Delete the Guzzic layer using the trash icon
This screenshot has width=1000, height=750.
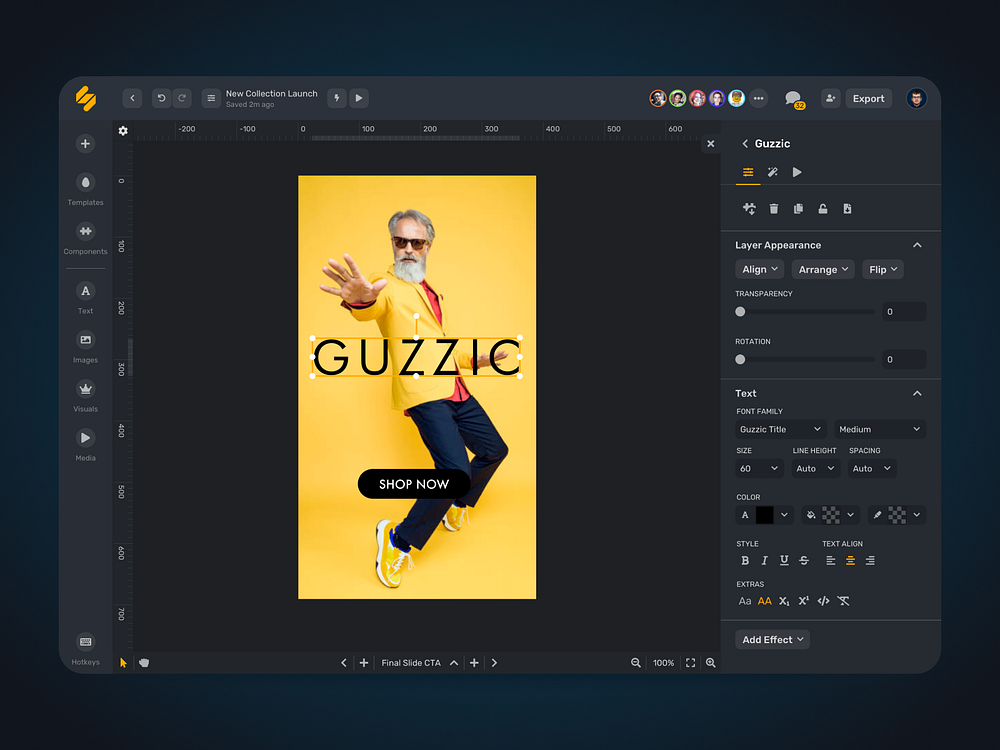pos(773,208)
